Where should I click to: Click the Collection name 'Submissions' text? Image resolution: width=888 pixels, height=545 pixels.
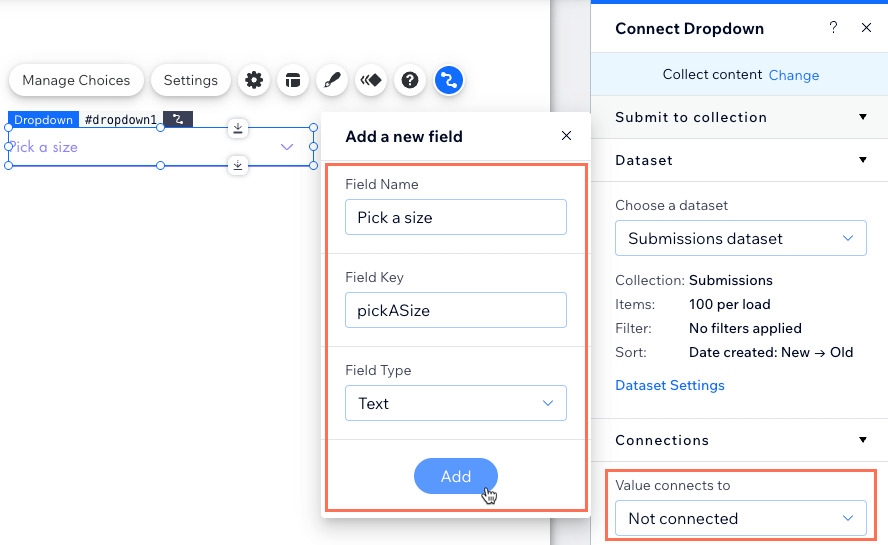(x=731, y=280)
